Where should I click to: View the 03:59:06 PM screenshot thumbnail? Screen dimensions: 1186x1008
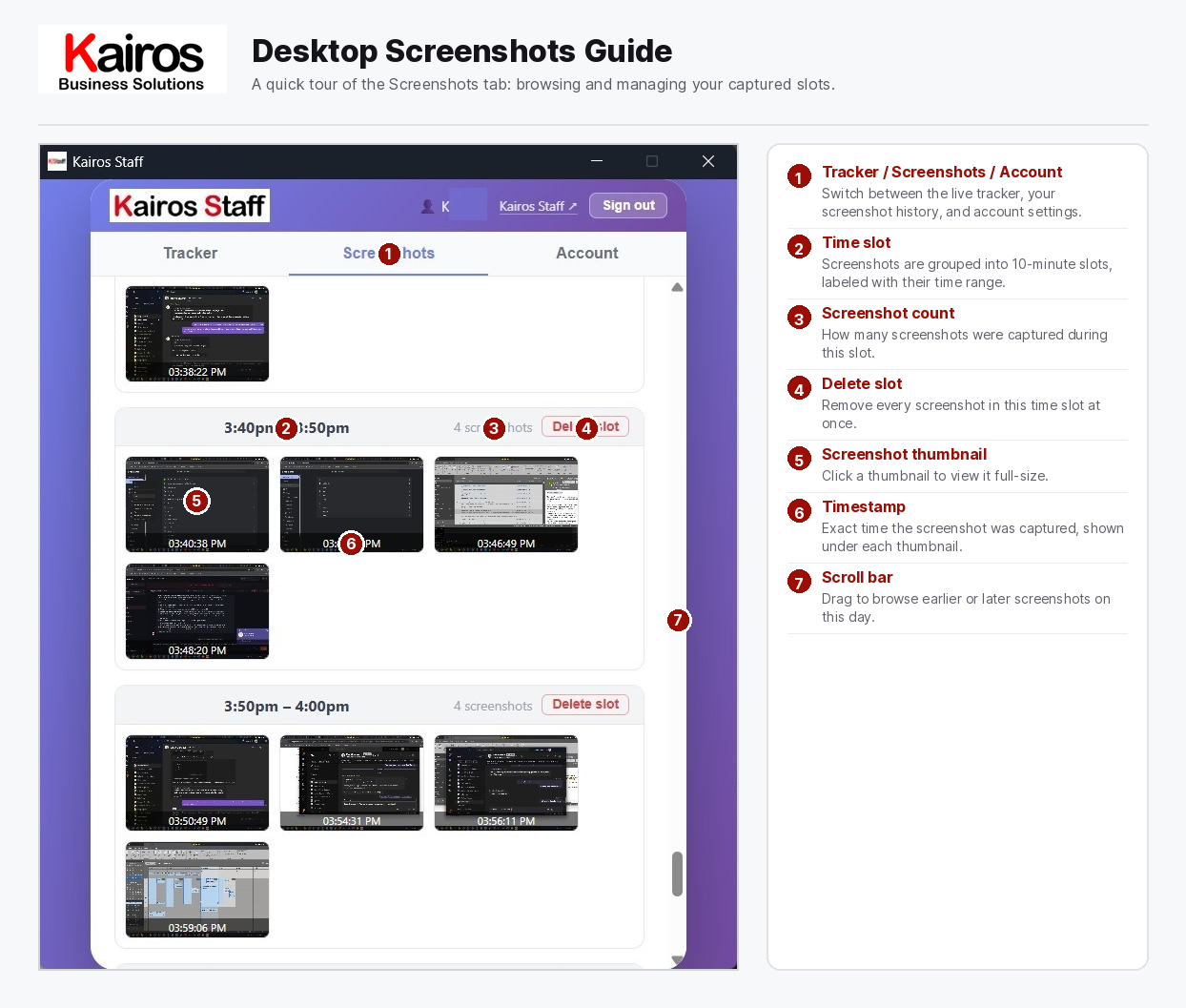tap(197, 890)
